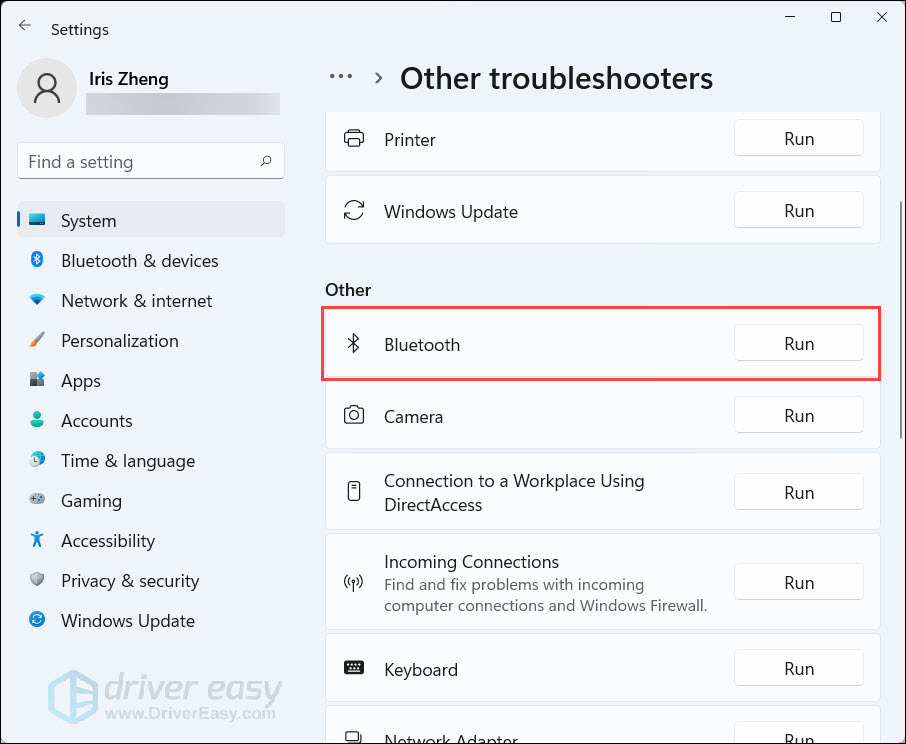The height and width of the screenshot is (744, 906).
Task: Click the Accessibility person icon
Action: (x=37, y=540)
